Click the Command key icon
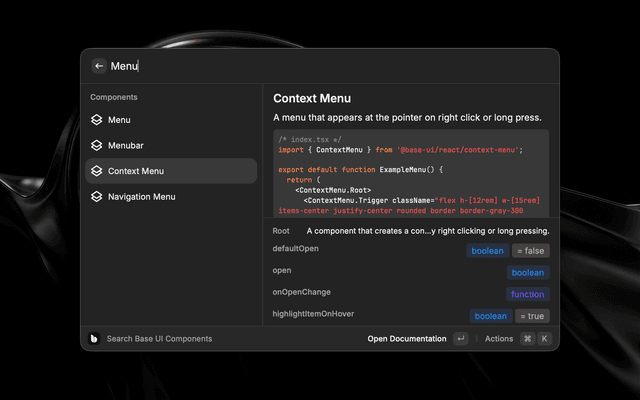Image resolution: width=640 pixels, height=400 pixels. (x=527, y=339)
